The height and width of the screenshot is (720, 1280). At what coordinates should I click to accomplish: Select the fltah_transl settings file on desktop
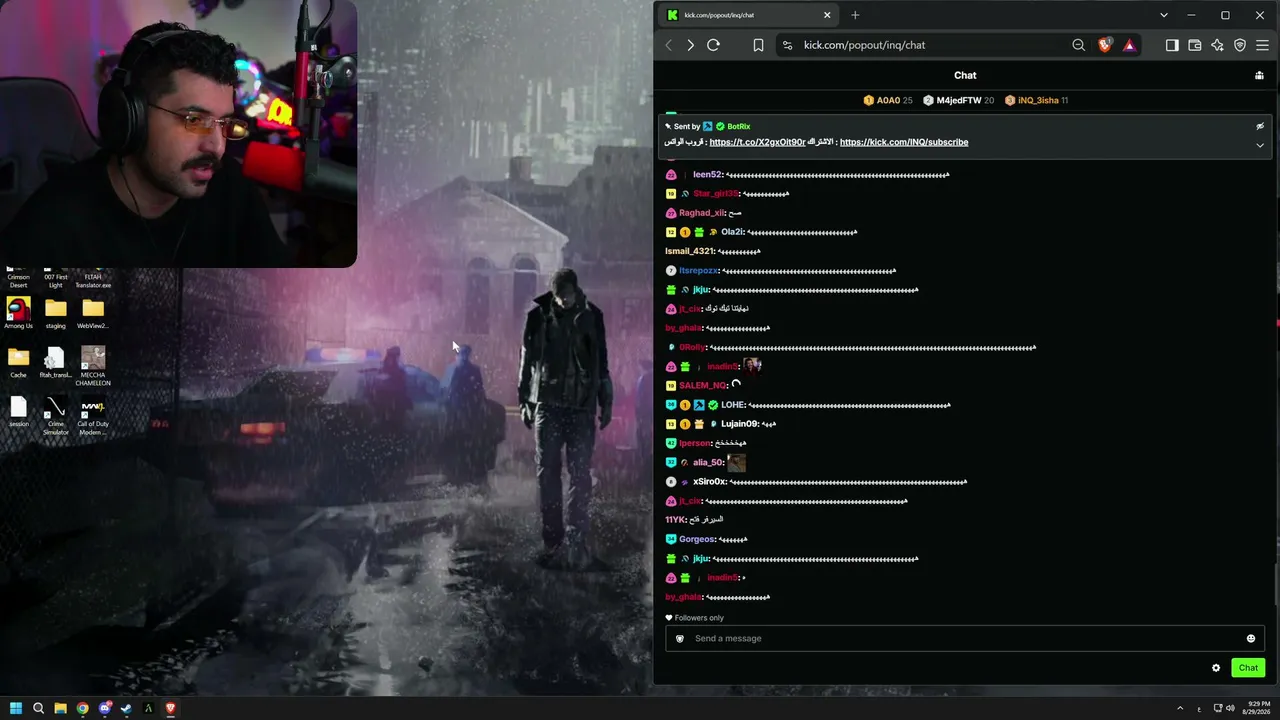pos(56,362)
